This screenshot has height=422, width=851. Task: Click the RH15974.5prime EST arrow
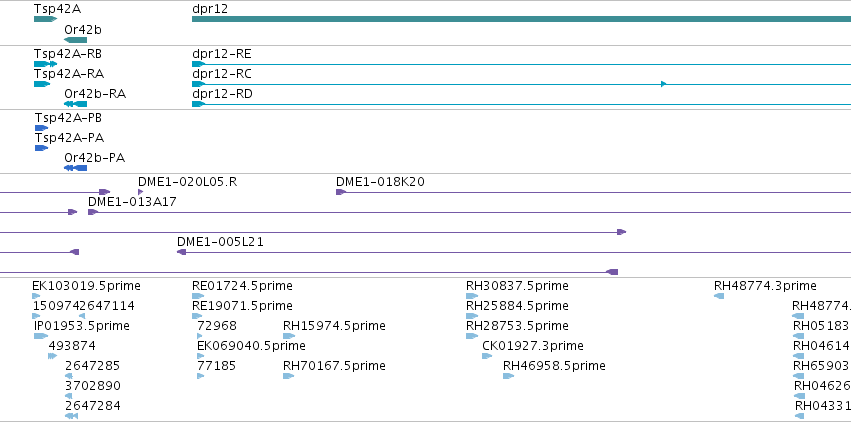pyautogui.click(x=289, y=336)
